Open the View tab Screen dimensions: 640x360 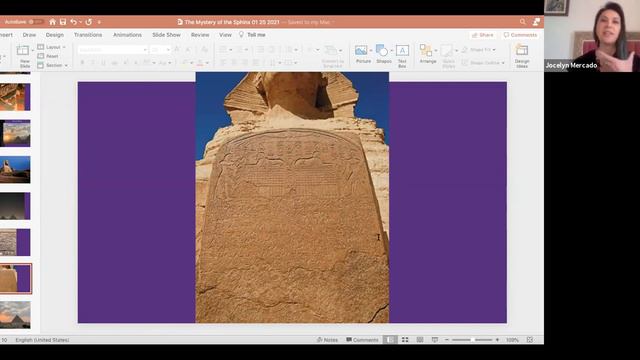coord(225,35)
